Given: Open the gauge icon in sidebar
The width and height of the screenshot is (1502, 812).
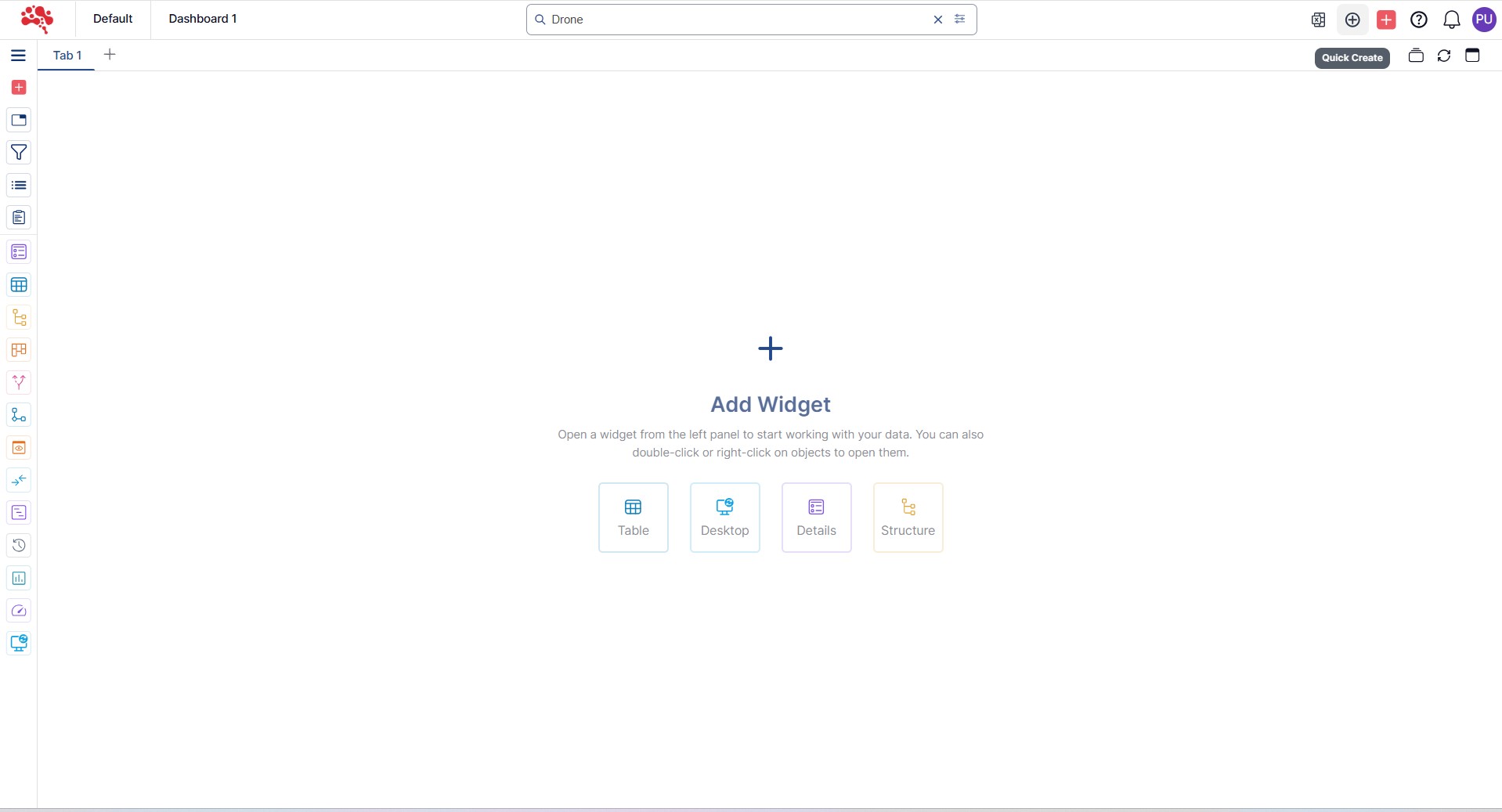Looking at the screenshot, I should [x=19, y=611].
